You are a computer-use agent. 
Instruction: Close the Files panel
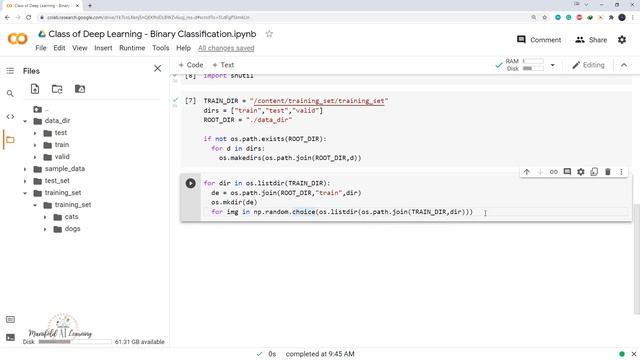tap(158, 69)
